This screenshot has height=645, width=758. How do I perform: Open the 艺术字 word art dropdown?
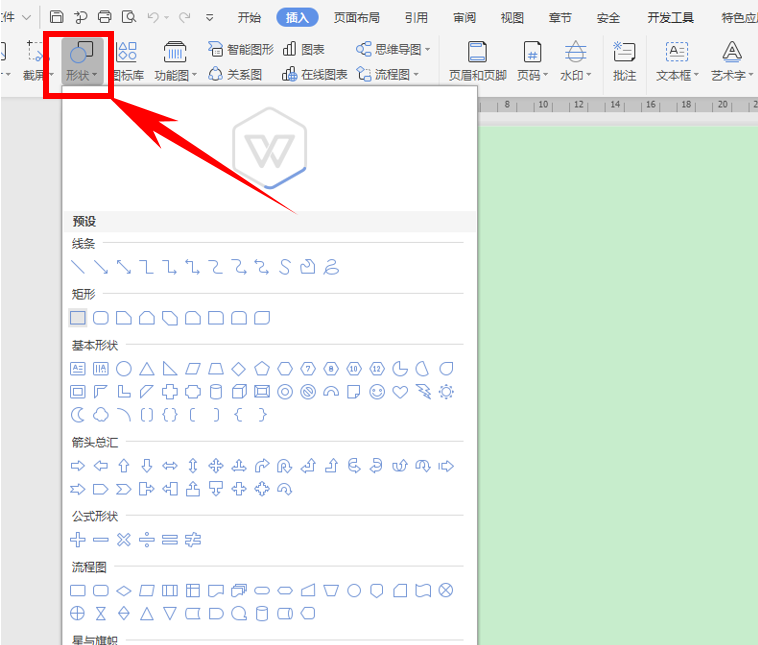pyautogui.click(x=732, y=62)
